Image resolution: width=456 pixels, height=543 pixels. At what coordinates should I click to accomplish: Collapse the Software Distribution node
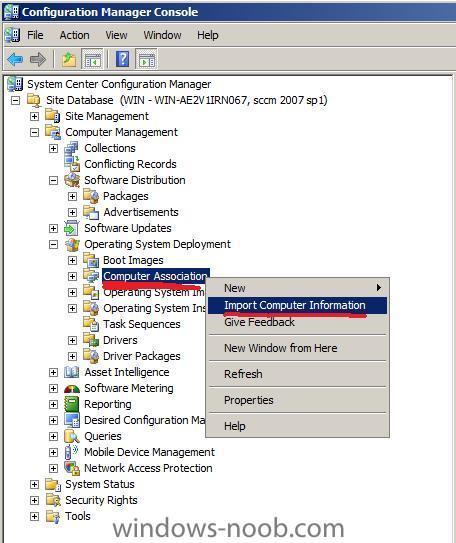53,180
